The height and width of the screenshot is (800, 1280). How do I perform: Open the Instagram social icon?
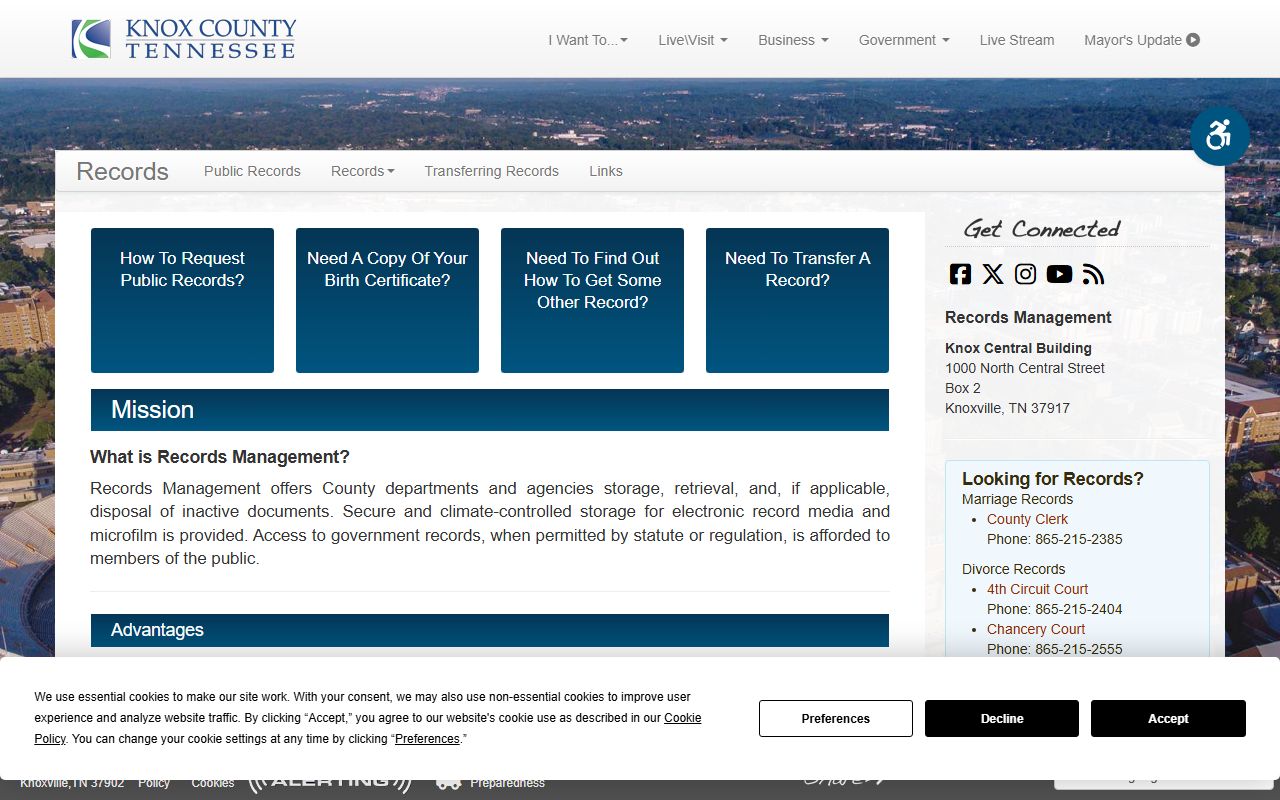1026,274
